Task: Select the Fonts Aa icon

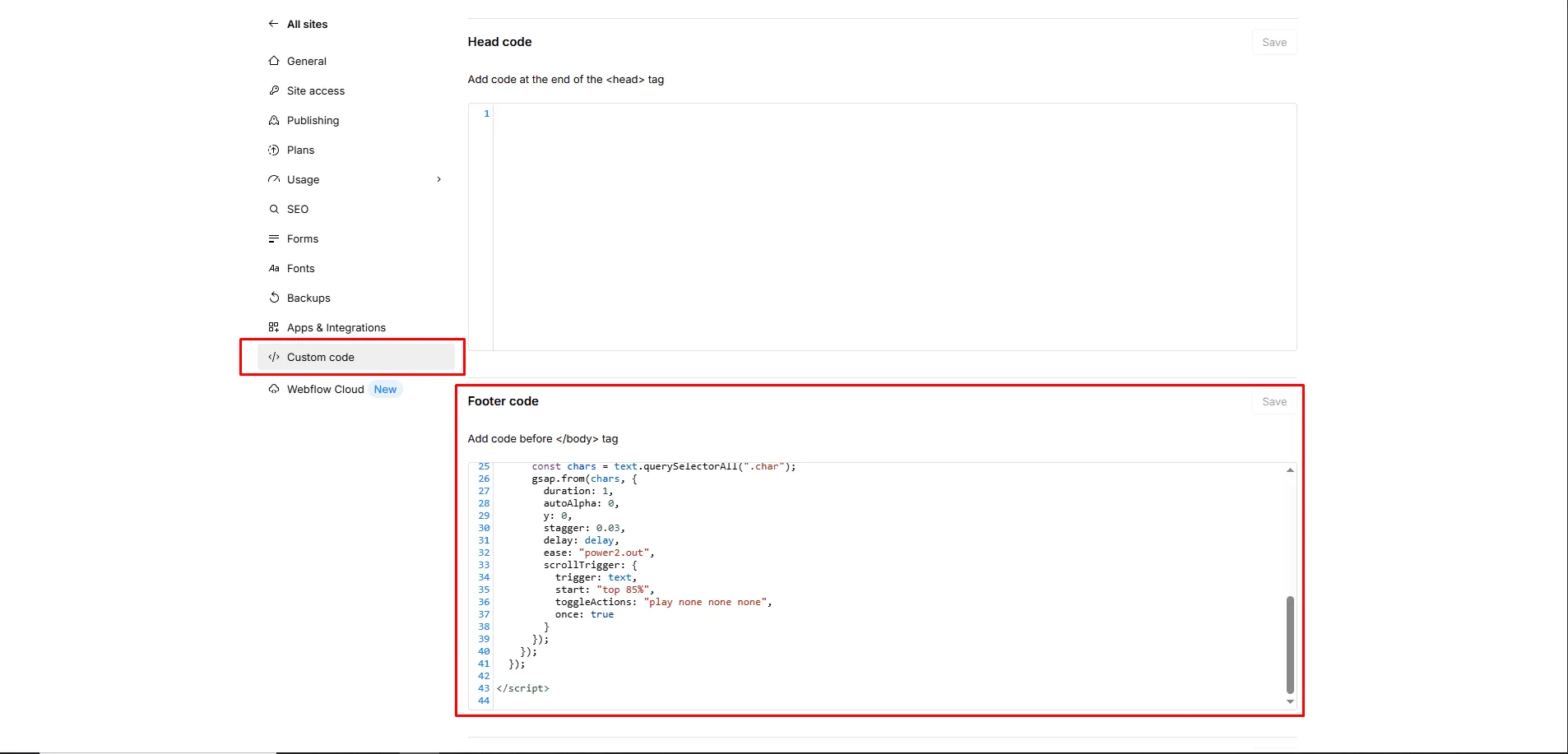Action: [274, 268]
